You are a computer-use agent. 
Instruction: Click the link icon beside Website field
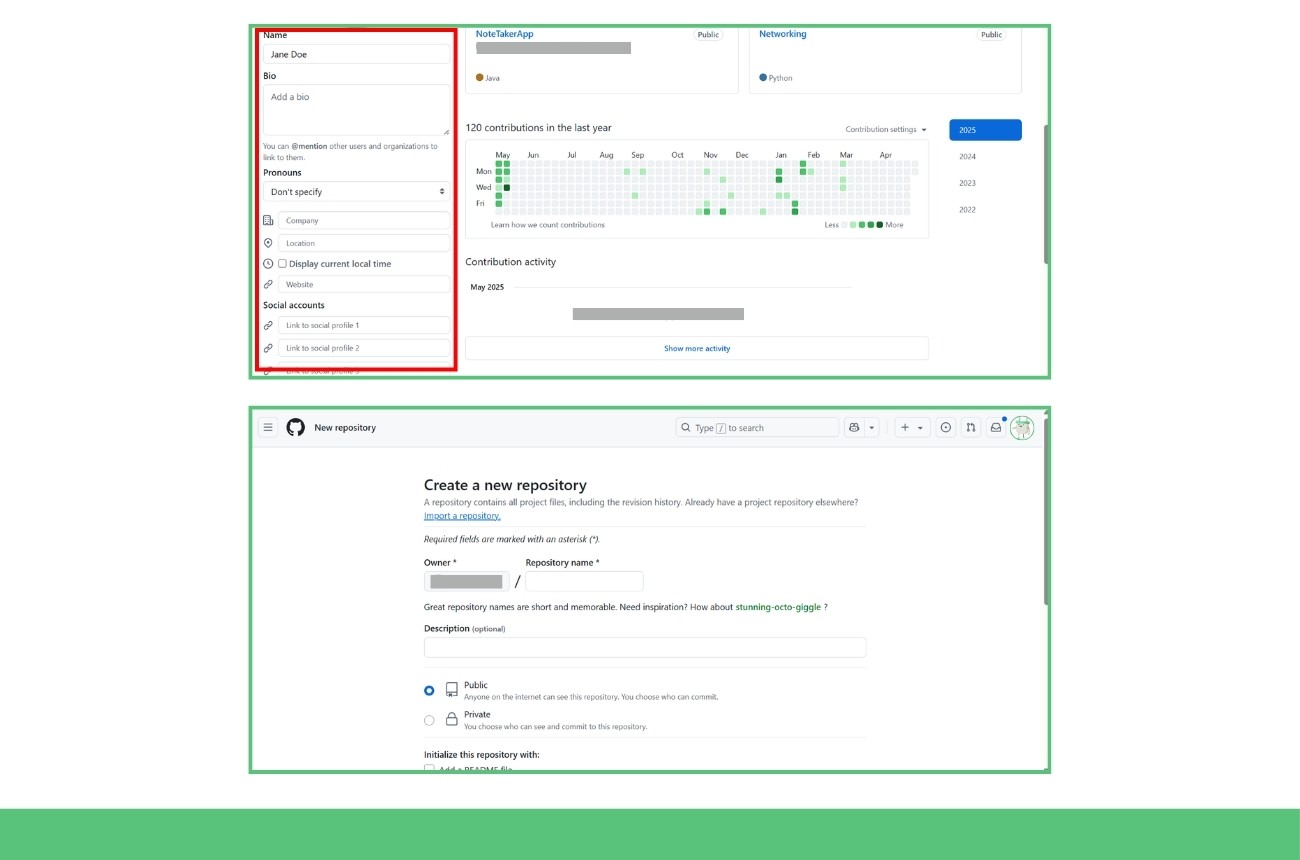tap(267, 284)
